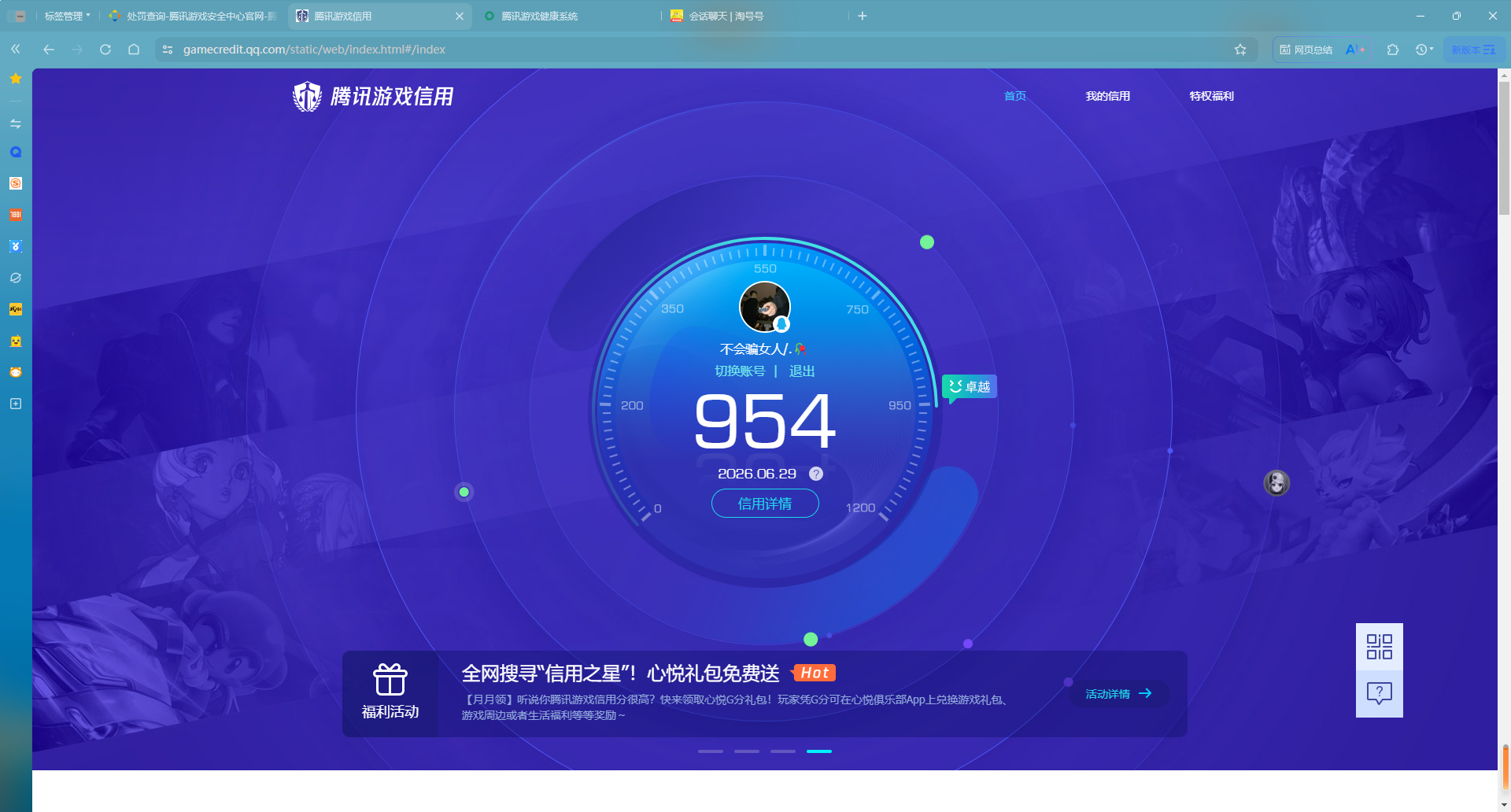1511x812 pixels.
Task: Switch to the 处罚查询 tab
Action: pos(194,16)
